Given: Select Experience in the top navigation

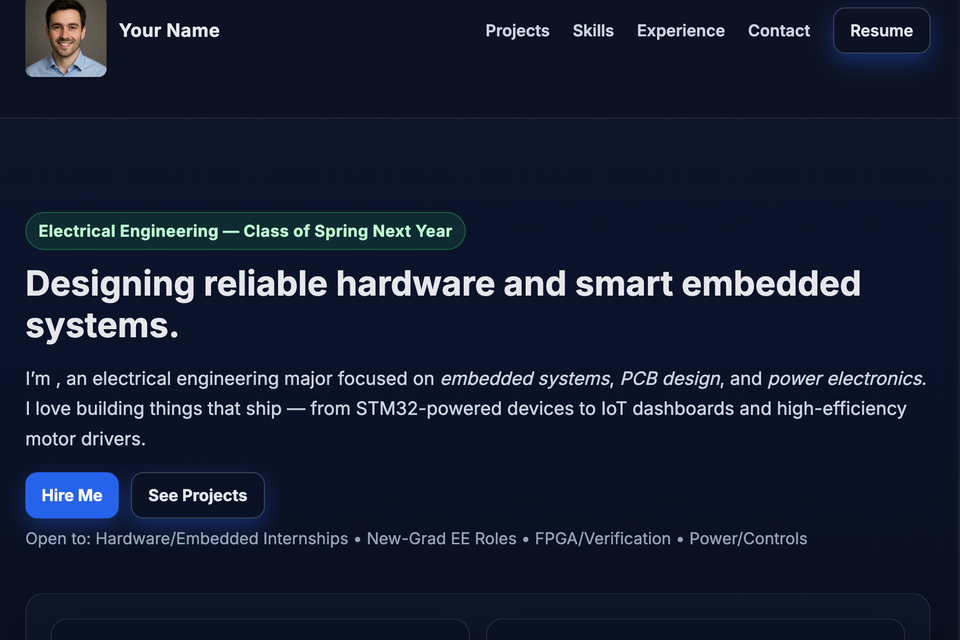Looking at the screenshot, I should coord(680,30).
